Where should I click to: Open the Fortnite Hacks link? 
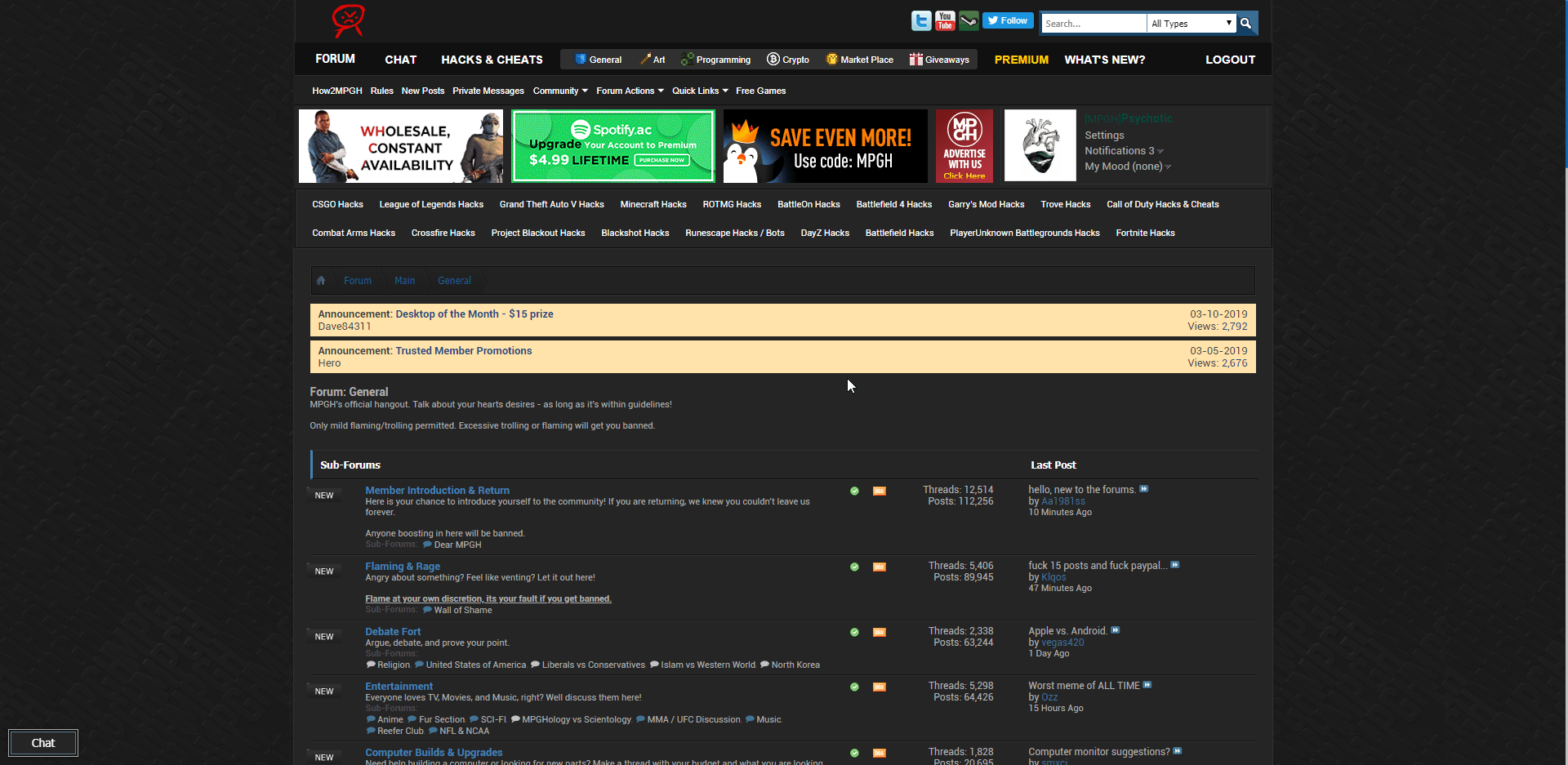click(1145, 233)
